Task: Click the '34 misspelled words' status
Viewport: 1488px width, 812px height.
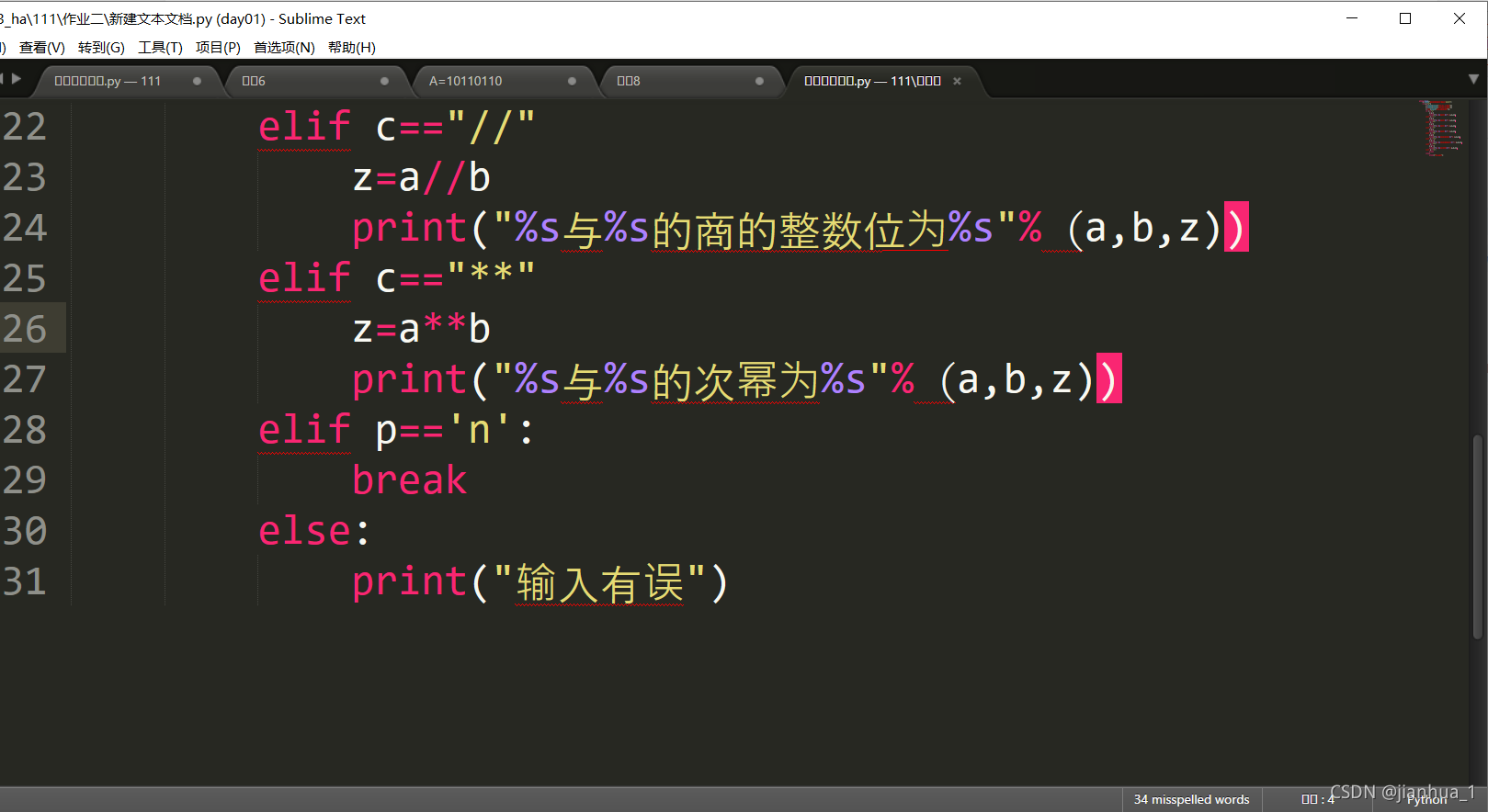Action: click(x=1191, y=800)
